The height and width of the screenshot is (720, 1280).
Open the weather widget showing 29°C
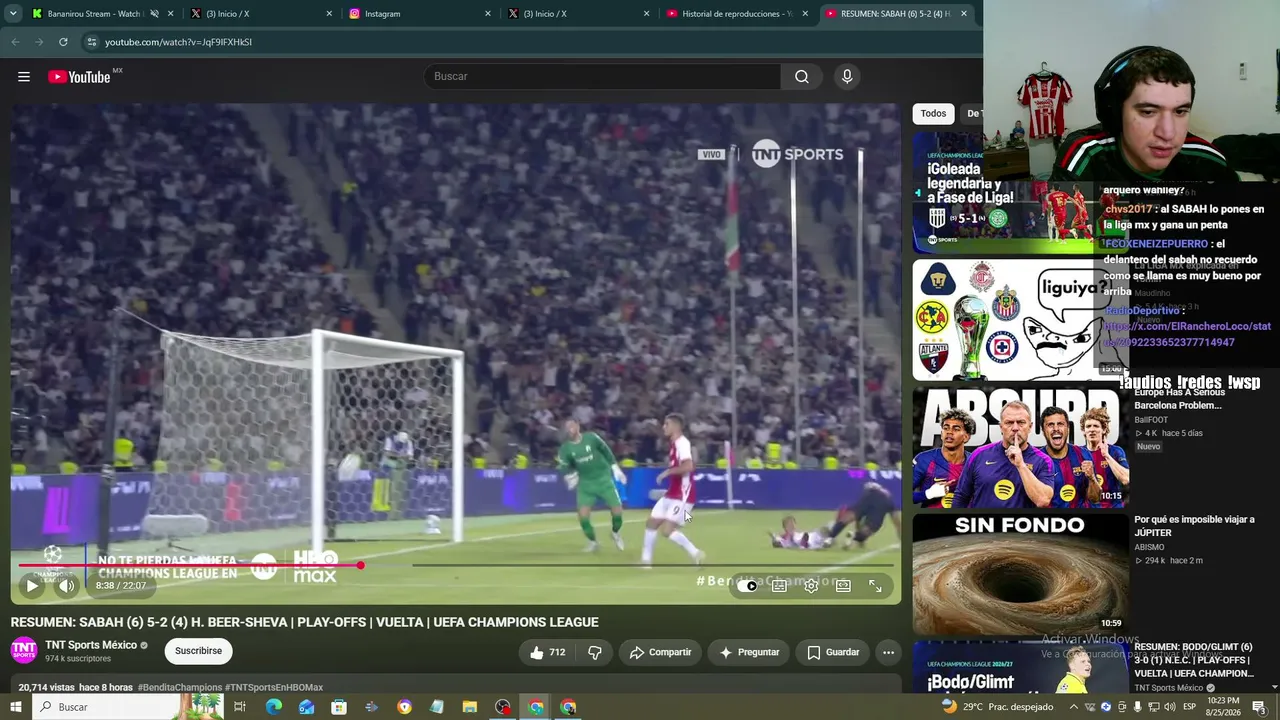[997, 707]
